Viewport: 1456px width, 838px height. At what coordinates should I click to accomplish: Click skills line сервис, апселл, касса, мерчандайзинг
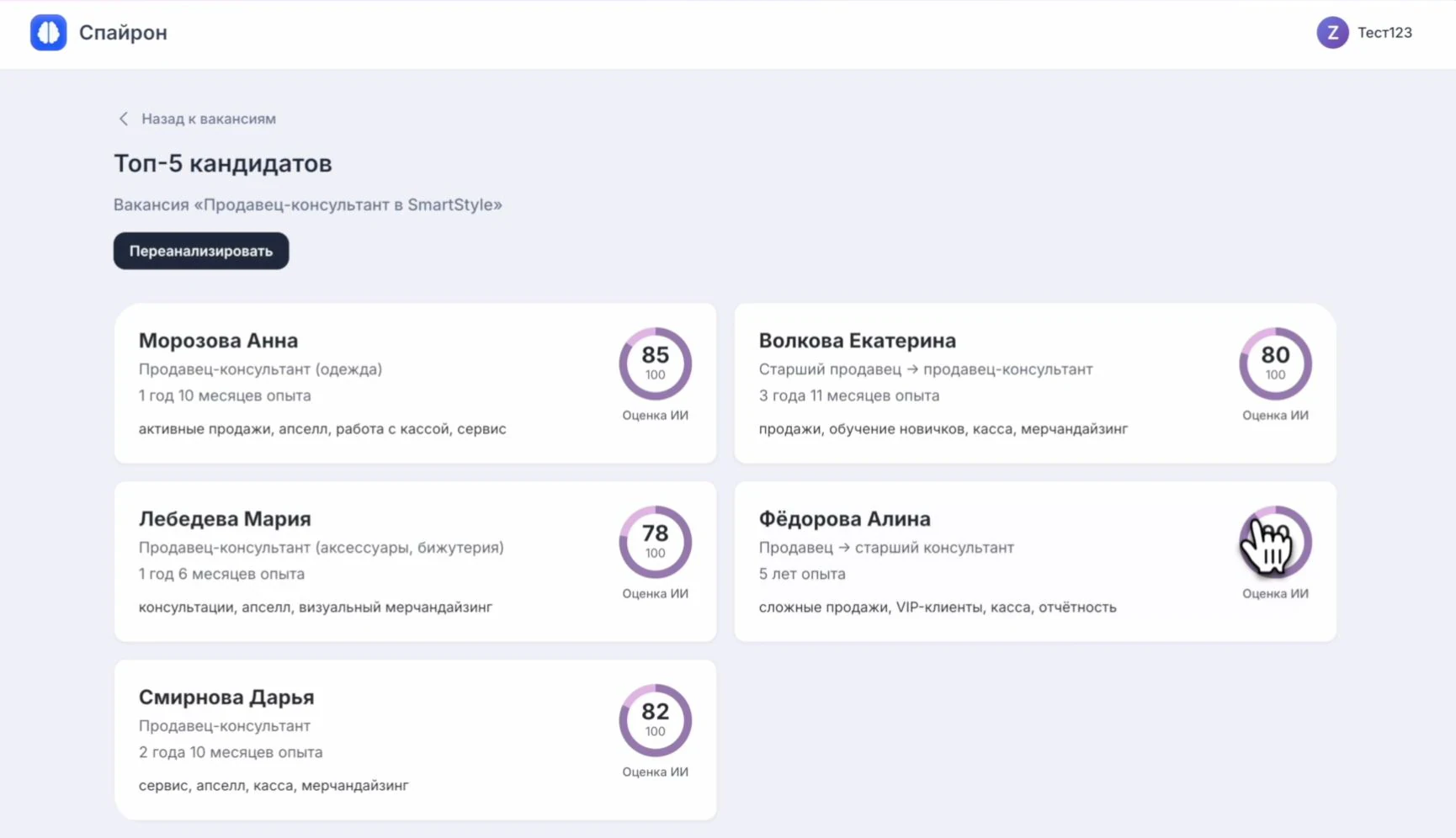click(x=274, y=786)
